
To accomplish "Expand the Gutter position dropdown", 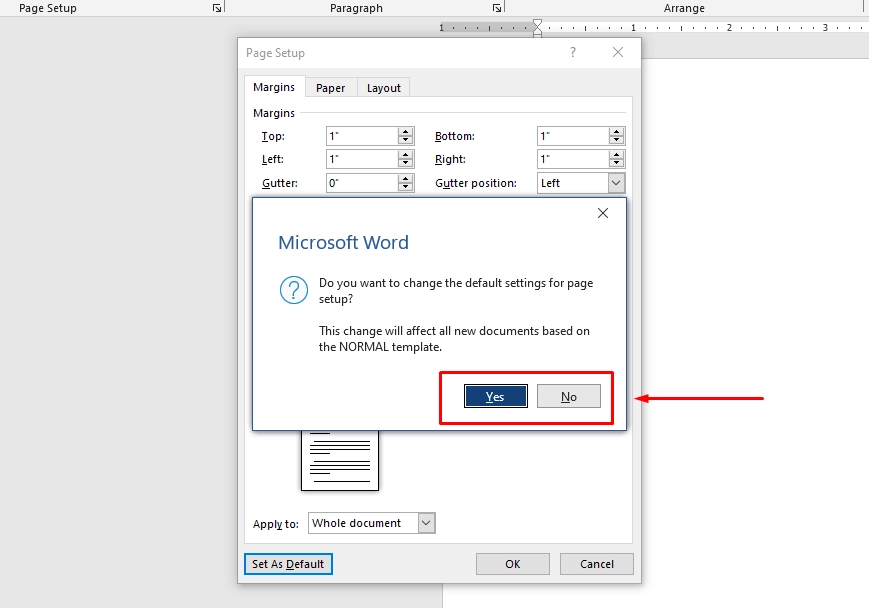I will pyautogui.click(x=616, y=183).
